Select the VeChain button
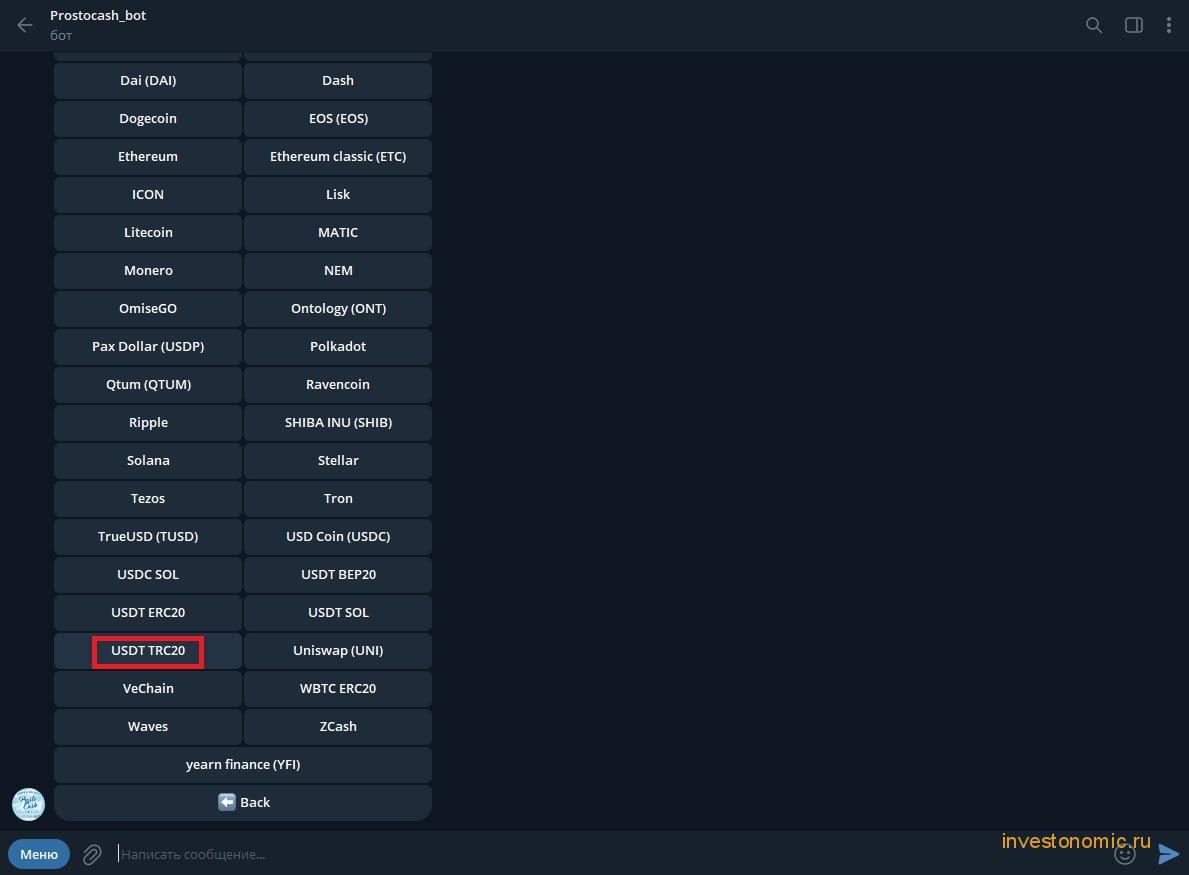This screenshot has width=1189, height=875. tap(148, 688)
